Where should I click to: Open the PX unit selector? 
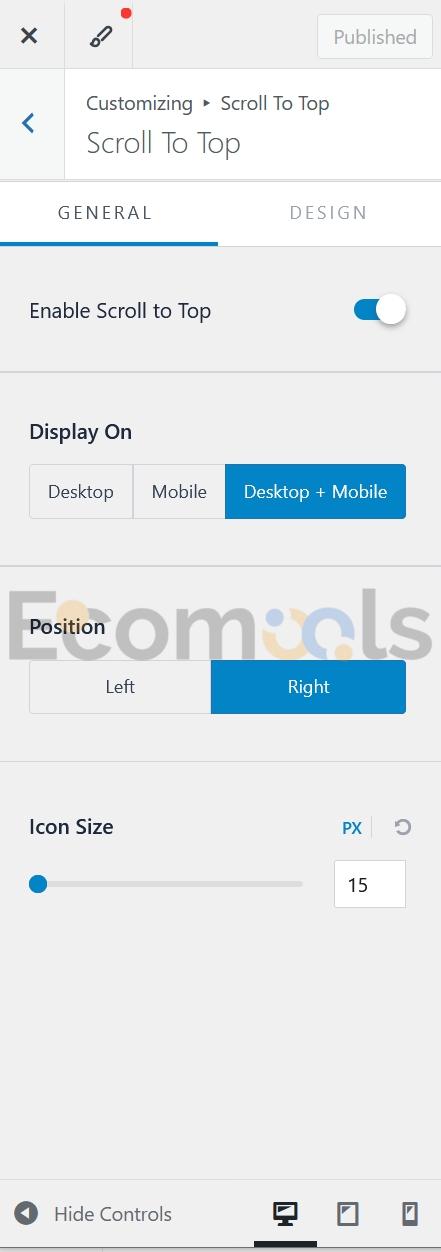[x=352, y=828]
